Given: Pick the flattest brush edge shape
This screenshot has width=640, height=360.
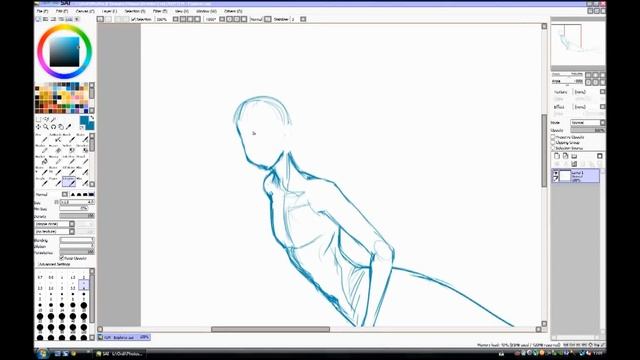Looking at the screenshot, I should pos(91,194).
